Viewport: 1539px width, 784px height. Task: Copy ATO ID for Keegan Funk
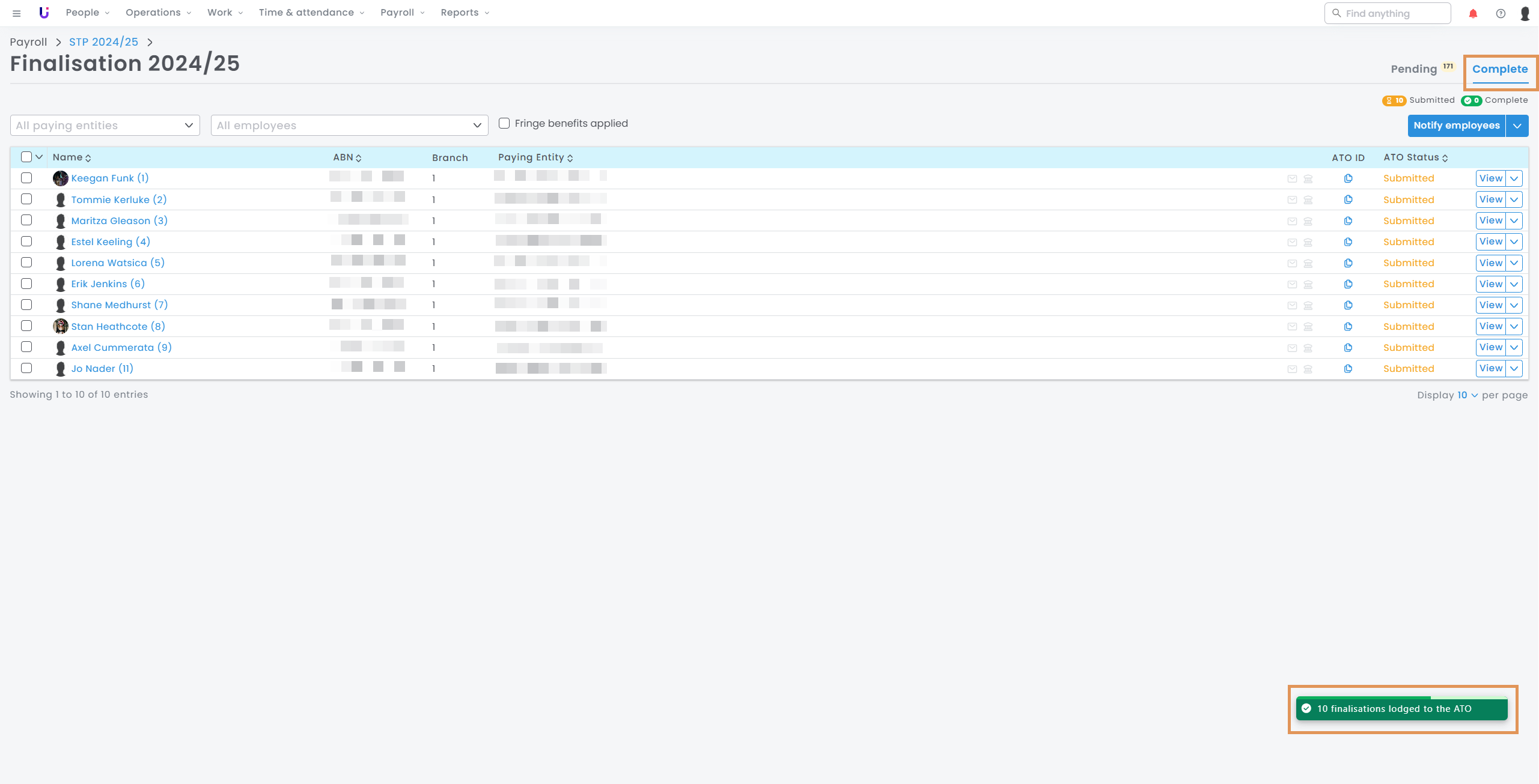pos(1348,178)
